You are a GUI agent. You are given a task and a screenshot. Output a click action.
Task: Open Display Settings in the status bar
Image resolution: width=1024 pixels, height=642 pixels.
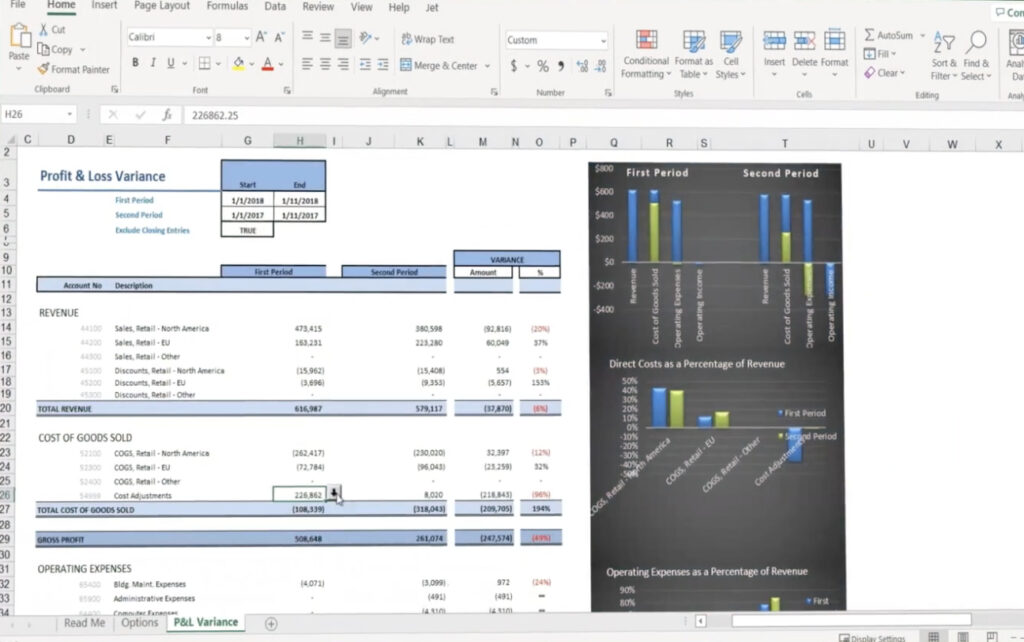pyautogui.click(x=878, y=635)
